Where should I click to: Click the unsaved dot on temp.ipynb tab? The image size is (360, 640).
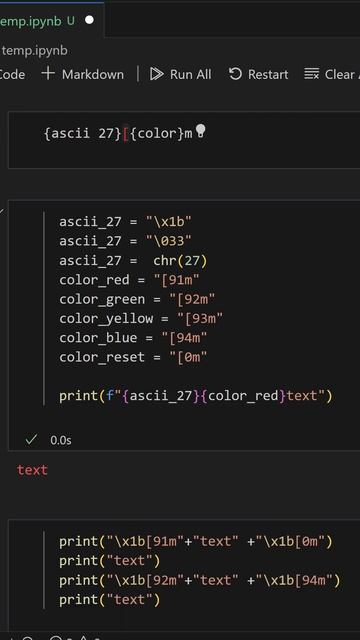coord(89,20)
